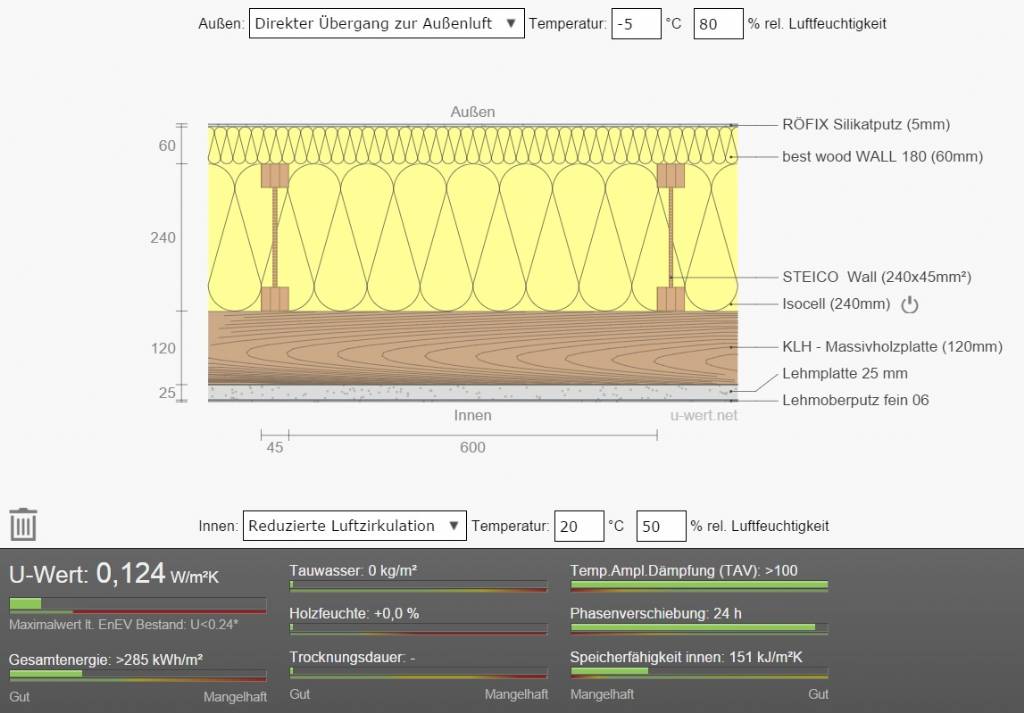Viewport: 1024px width, 713px height.
Task: Select the Isocell (240mm) layer label
Action: (x=835, y=304)
